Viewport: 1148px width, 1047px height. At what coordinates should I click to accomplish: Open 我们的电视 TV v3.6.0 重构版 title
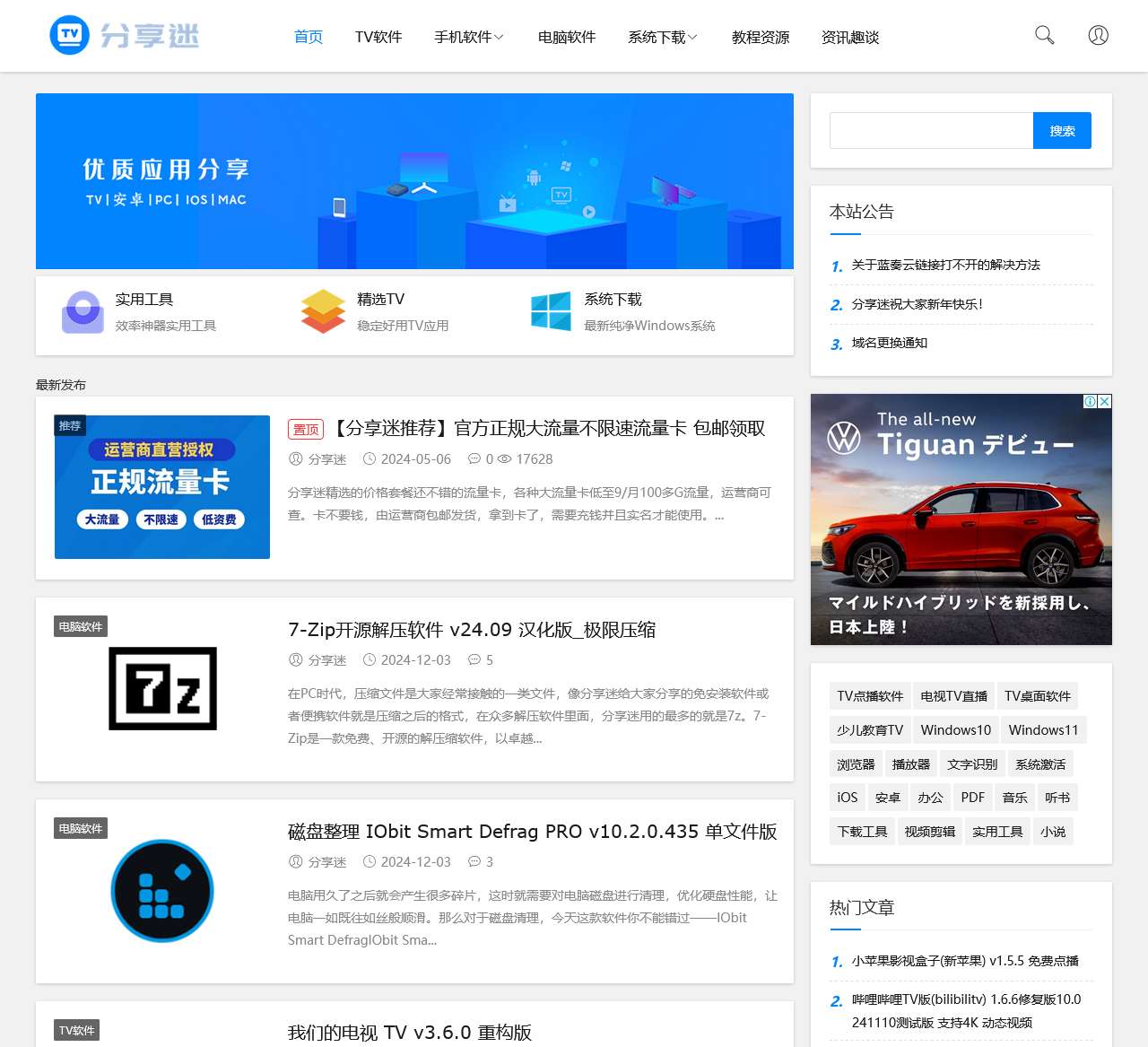click(410, 1033)
